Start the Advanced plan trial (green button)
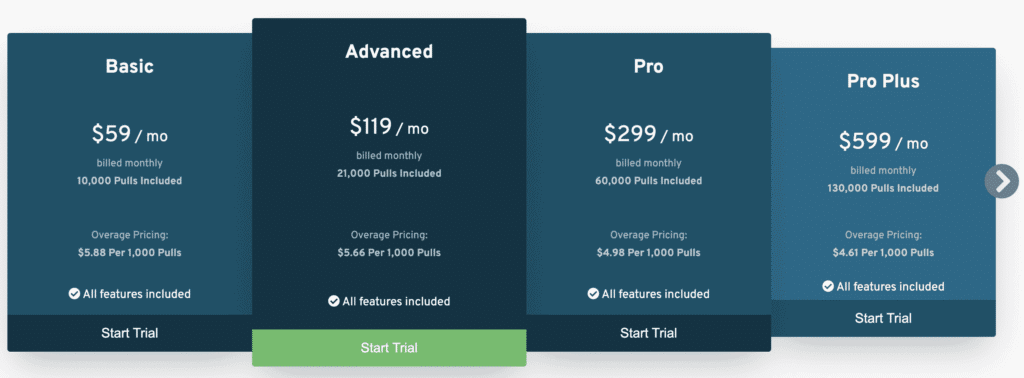This screenshot has height=378, width=1024. click(x=389, y=348)
